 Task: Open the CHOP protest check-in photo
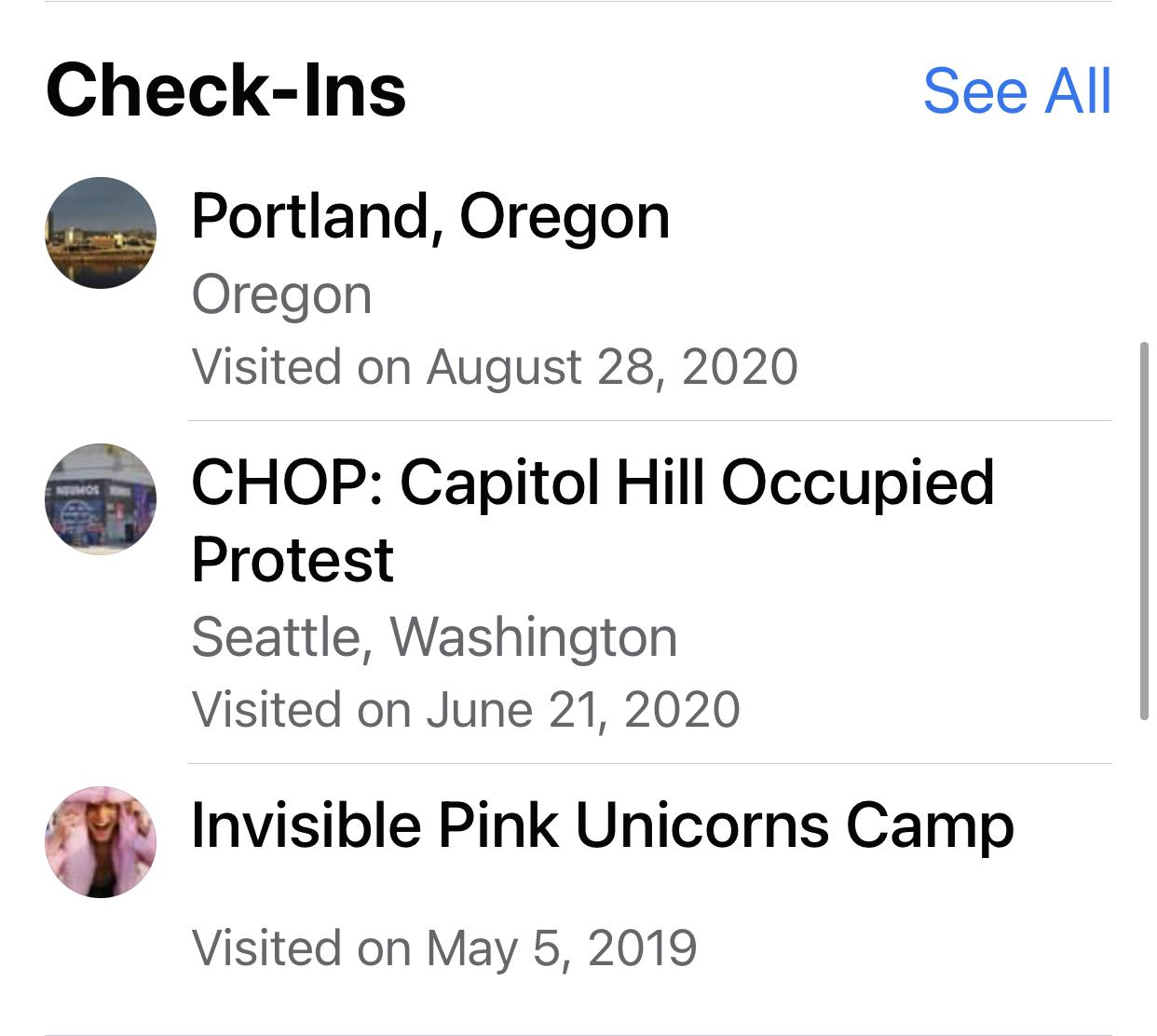101,499
